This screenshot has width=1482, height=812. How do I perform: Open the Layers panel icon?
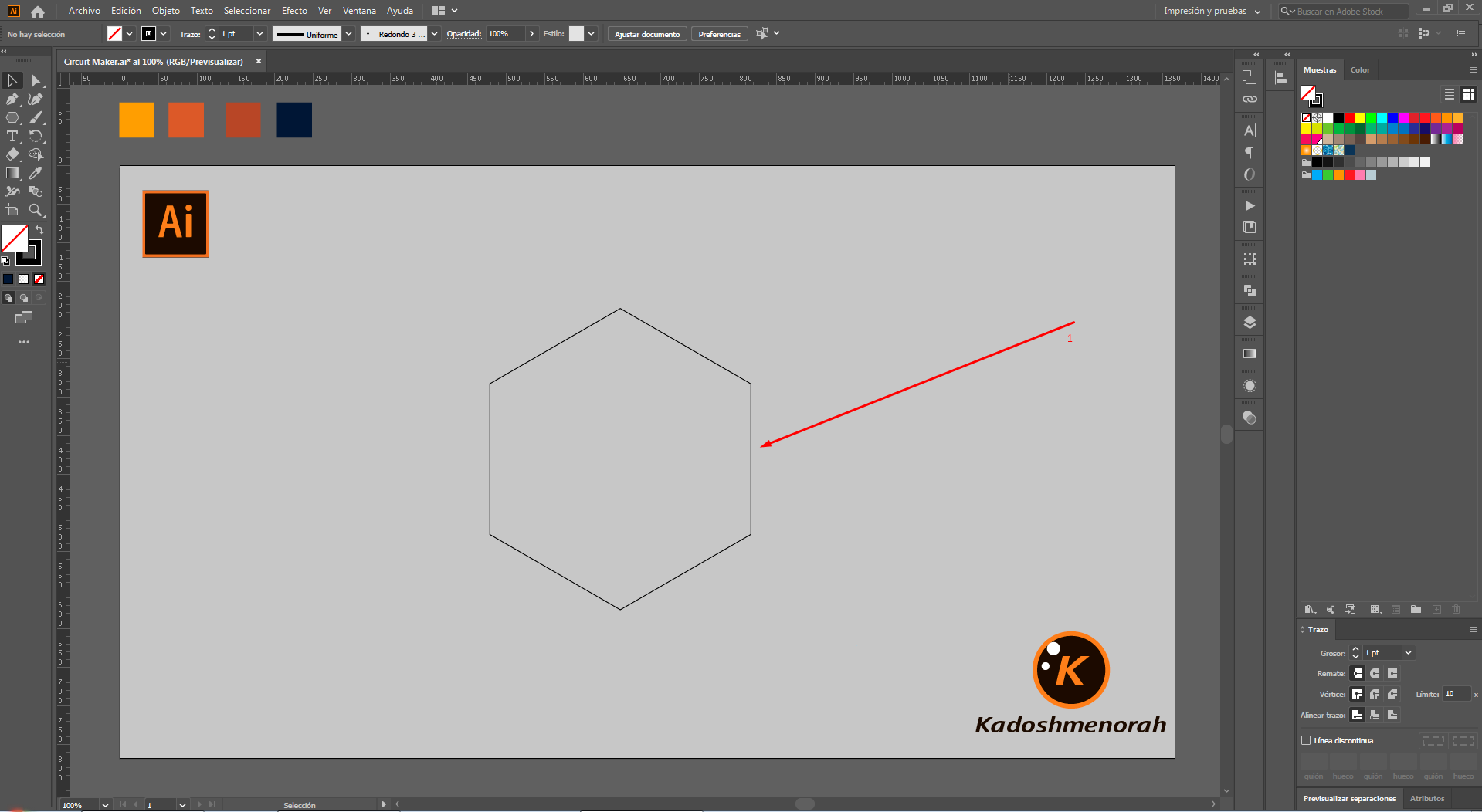point(1250,323)
